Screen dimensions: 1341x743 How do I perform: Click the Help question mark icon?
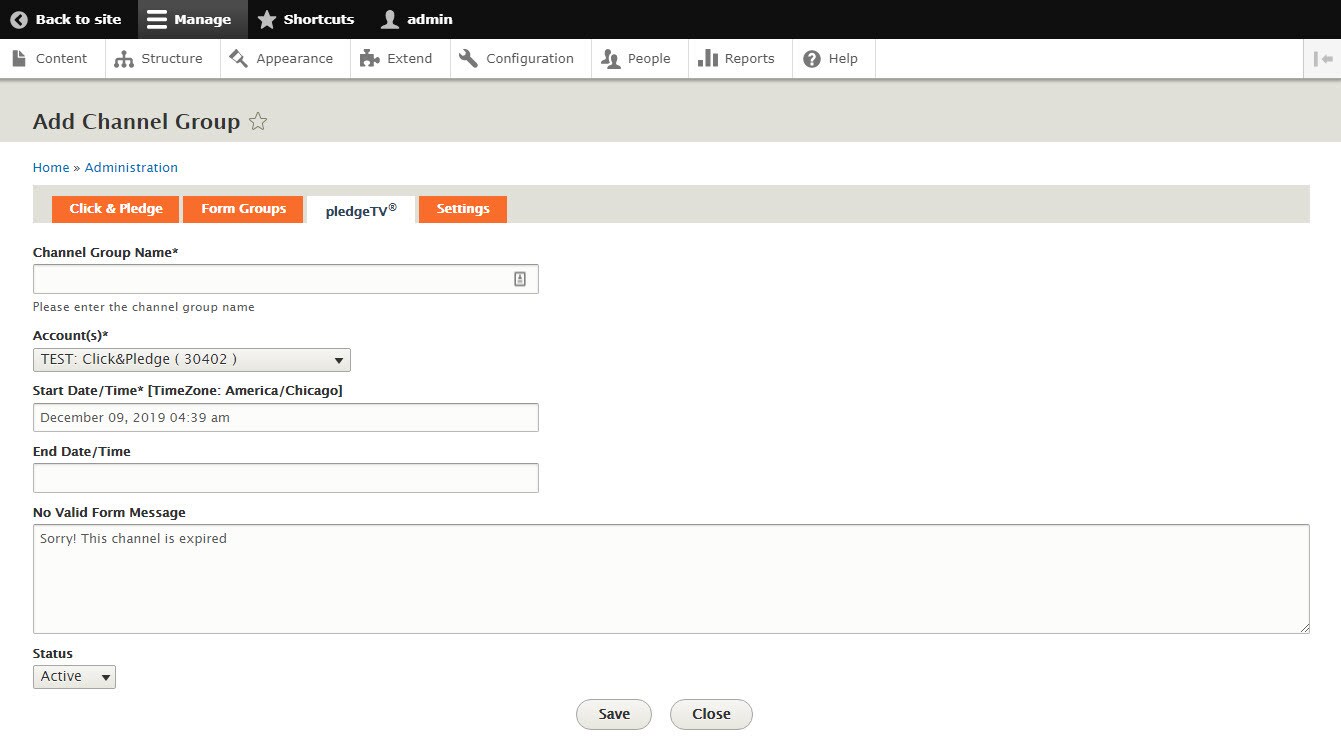click(x=812, y=59)
